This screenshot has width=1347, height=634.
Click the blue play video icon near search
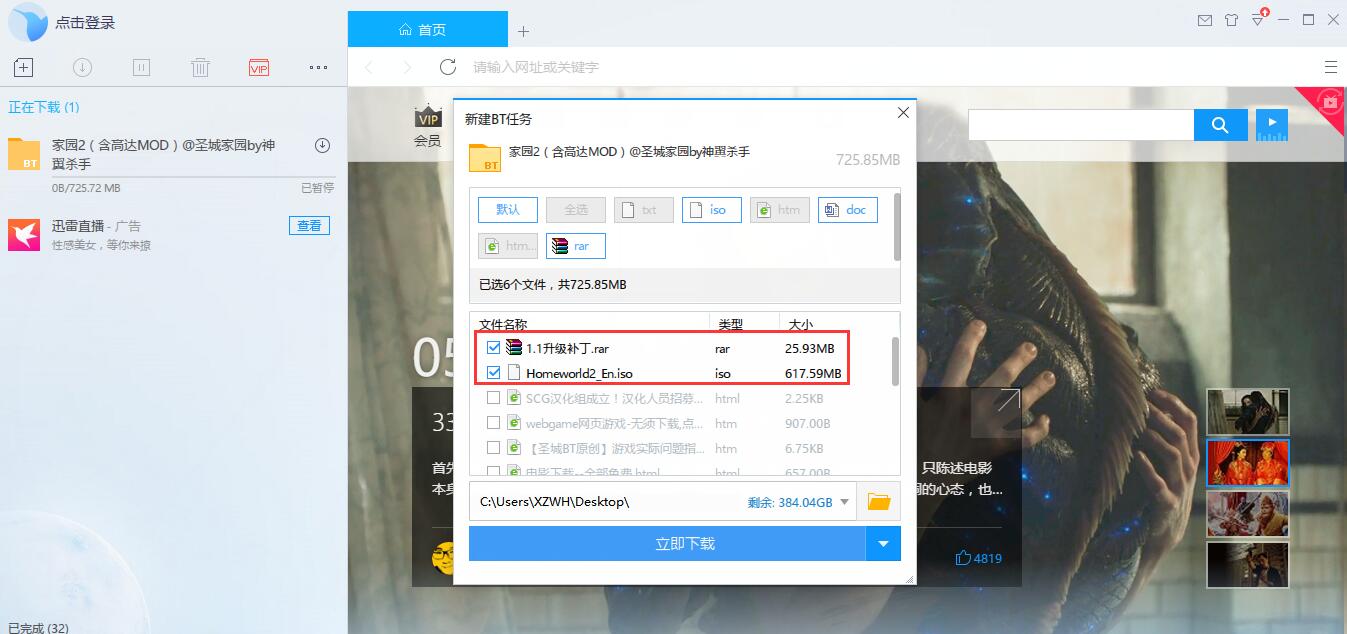[1272, 124]
